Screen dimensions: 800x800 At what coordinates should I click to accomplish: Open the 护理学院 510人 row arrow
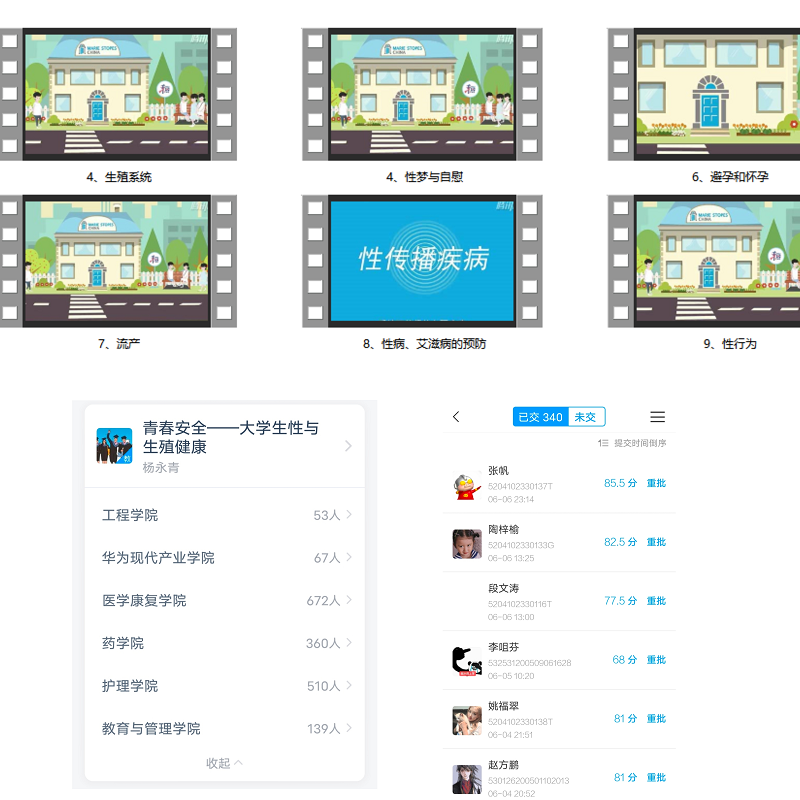349,685
